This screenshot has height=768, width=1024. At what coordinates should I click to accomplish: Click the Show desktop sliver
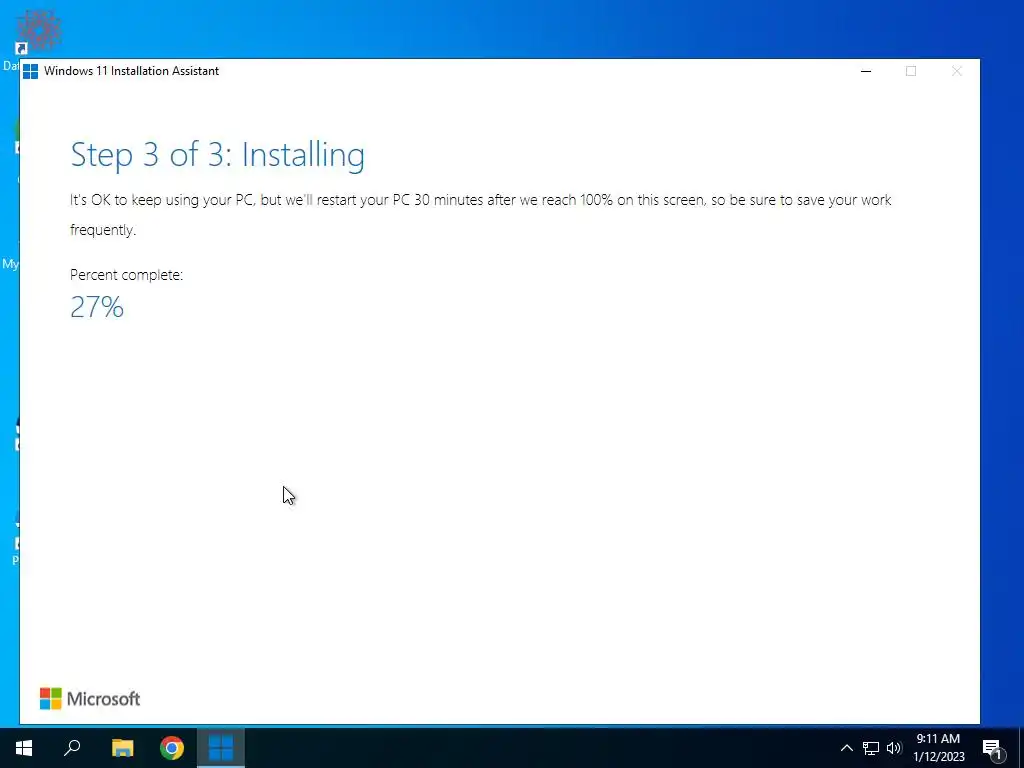click(1021, 748)
